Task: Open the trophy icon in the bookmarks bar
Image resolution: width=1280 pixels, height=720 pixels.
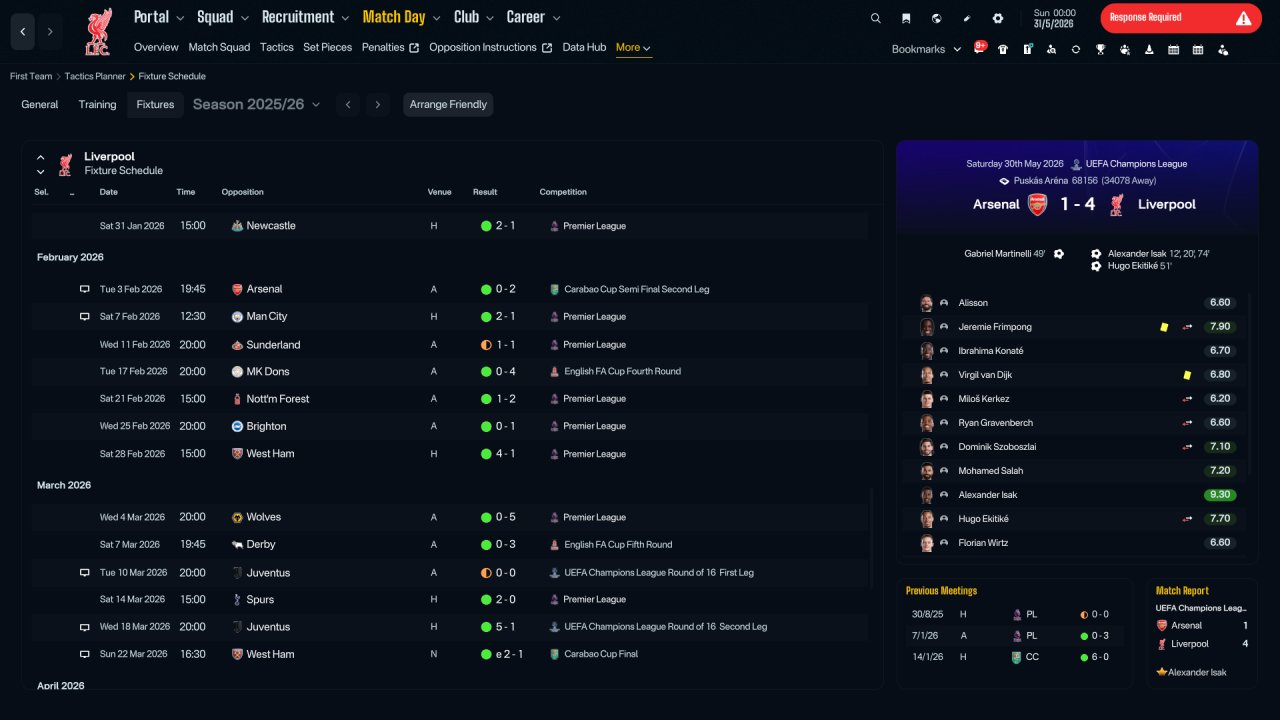Action: click(1100, 49)
